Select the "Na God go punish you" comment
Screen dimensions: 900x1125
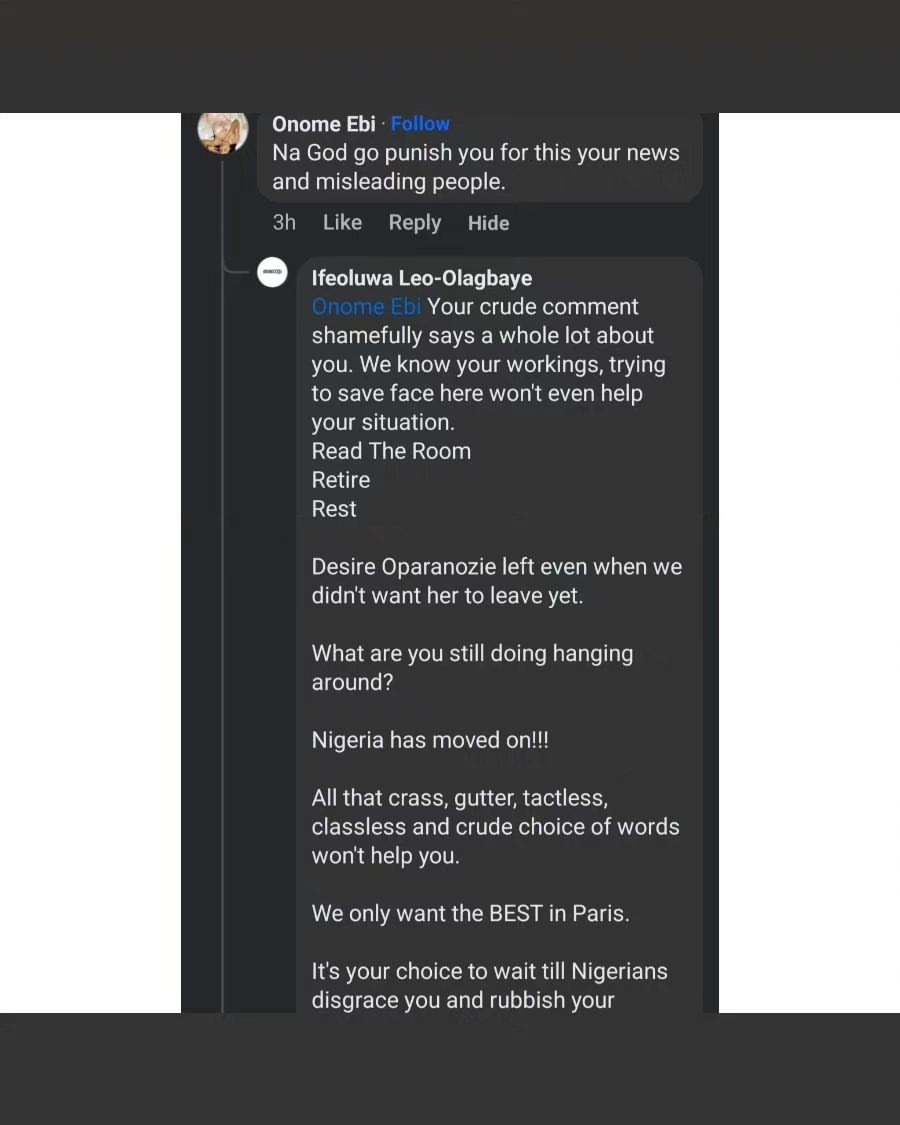(475, 167)
